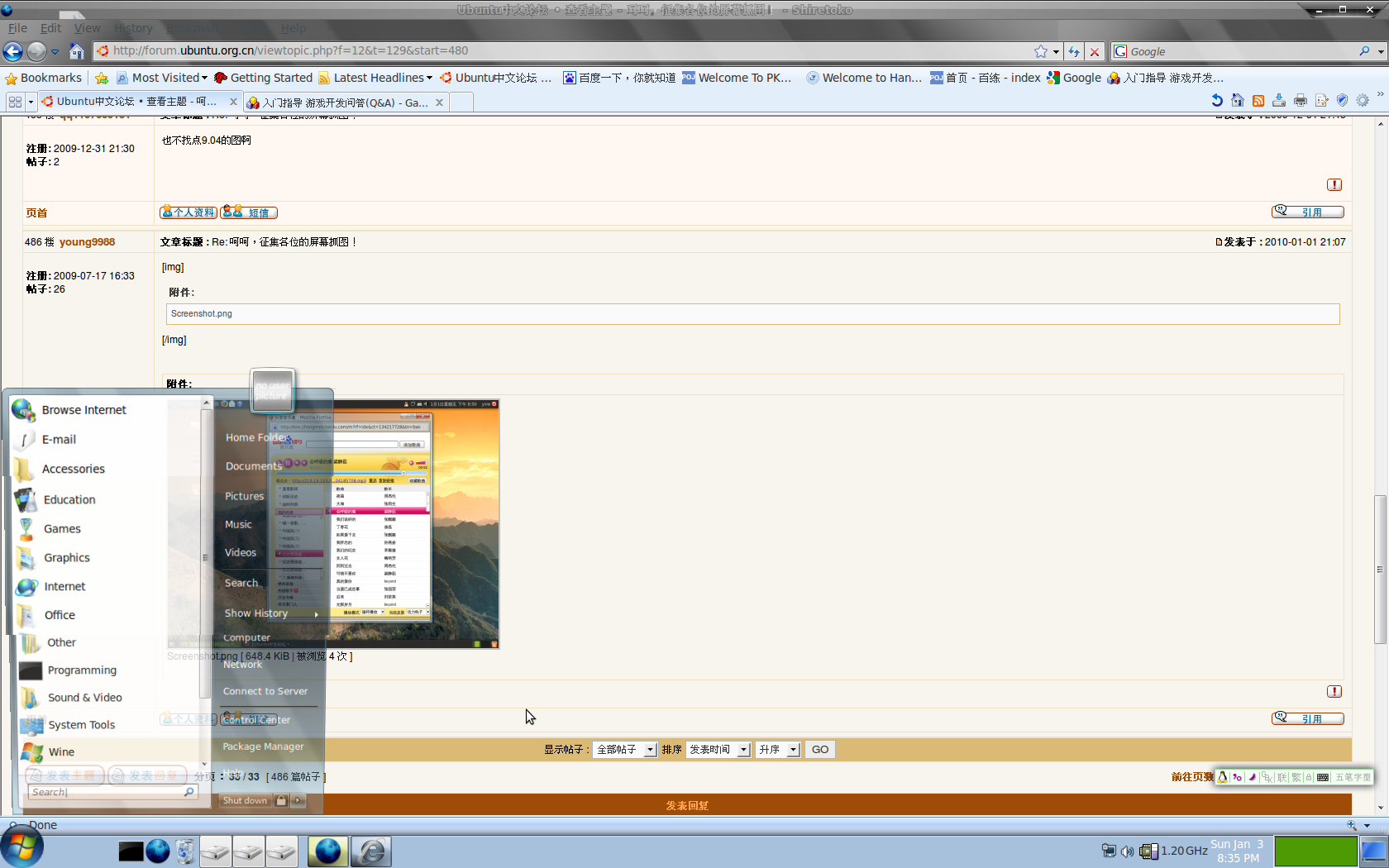Close the Ubuntu中文论坛 tab
This screenshot has height=868, width=1389.
click(233, 102)
